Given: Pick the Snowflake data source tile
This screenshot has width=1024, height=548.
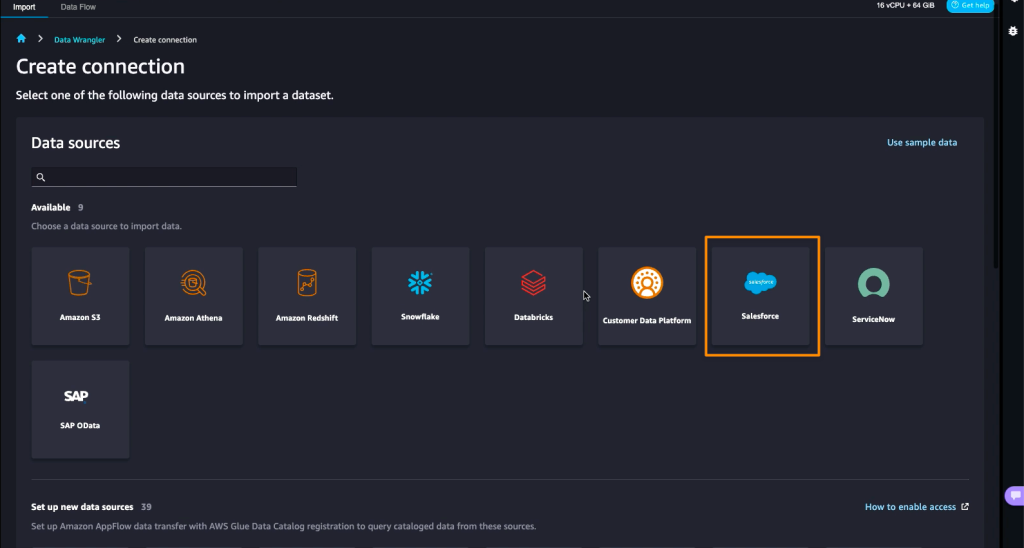Looking at the screenshot, I should click(420, 296).
